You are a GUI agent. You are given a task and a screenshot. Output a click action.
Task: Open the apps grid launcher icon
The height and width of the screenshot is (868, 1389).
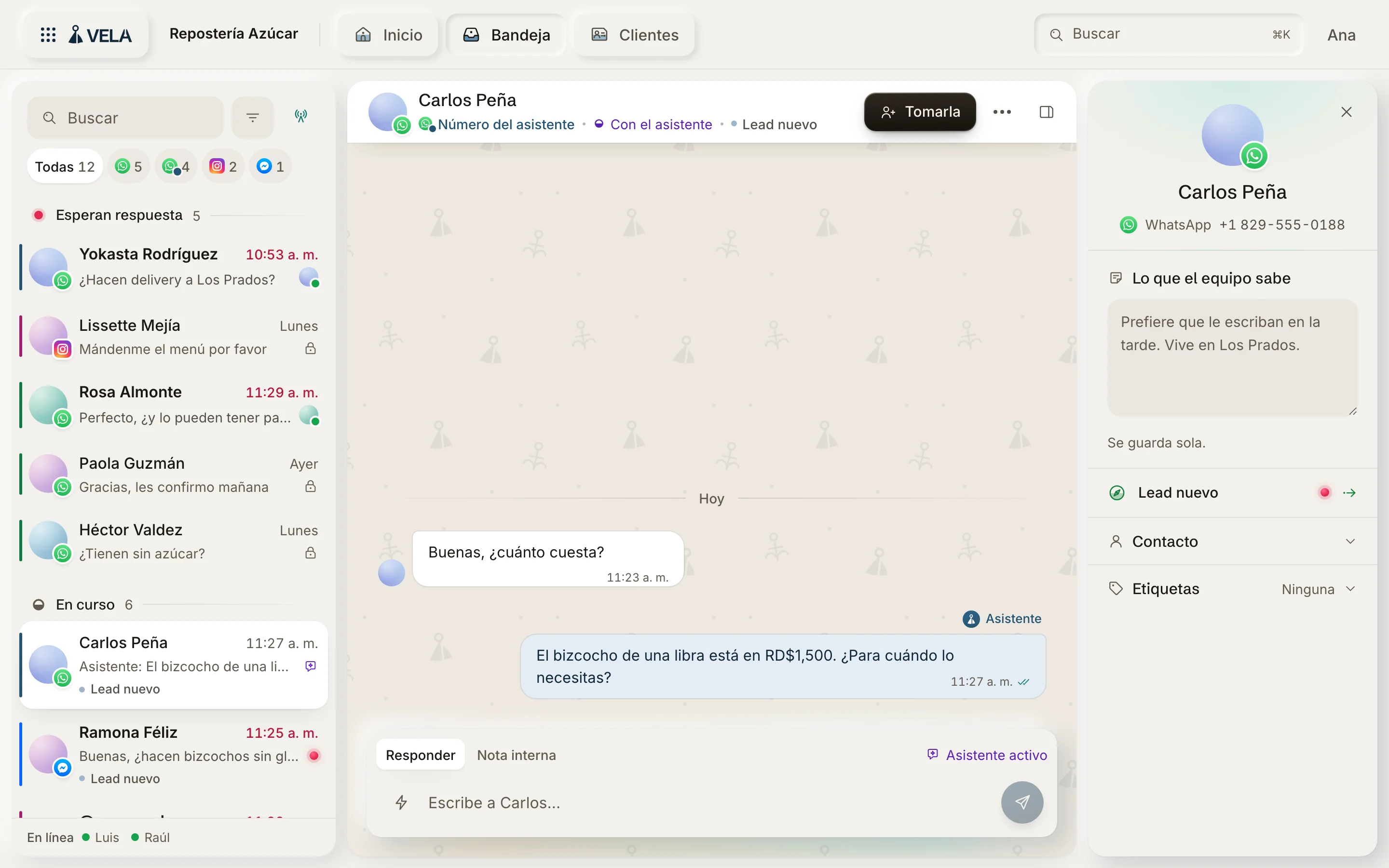tap(48, 35)
